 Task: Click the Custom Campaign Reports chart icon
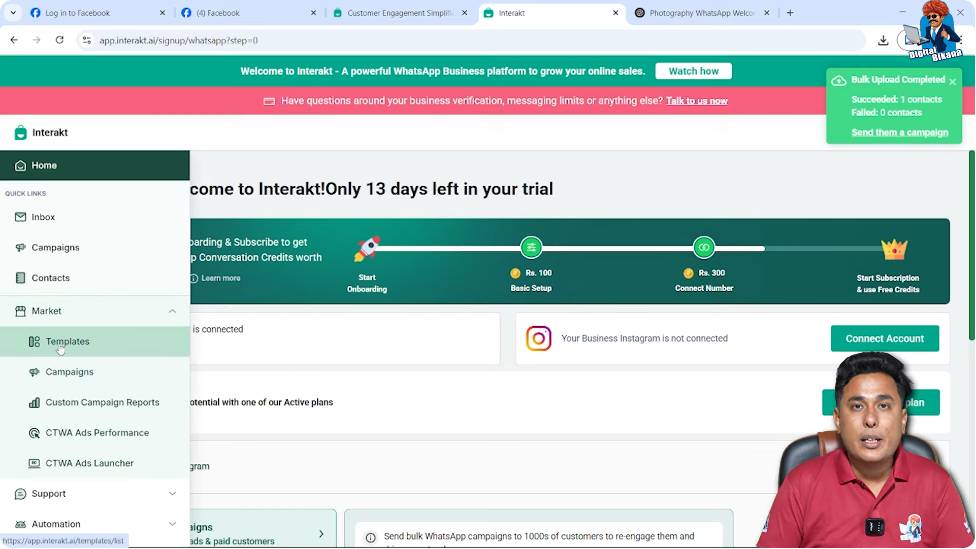click(x=34, y=402)
